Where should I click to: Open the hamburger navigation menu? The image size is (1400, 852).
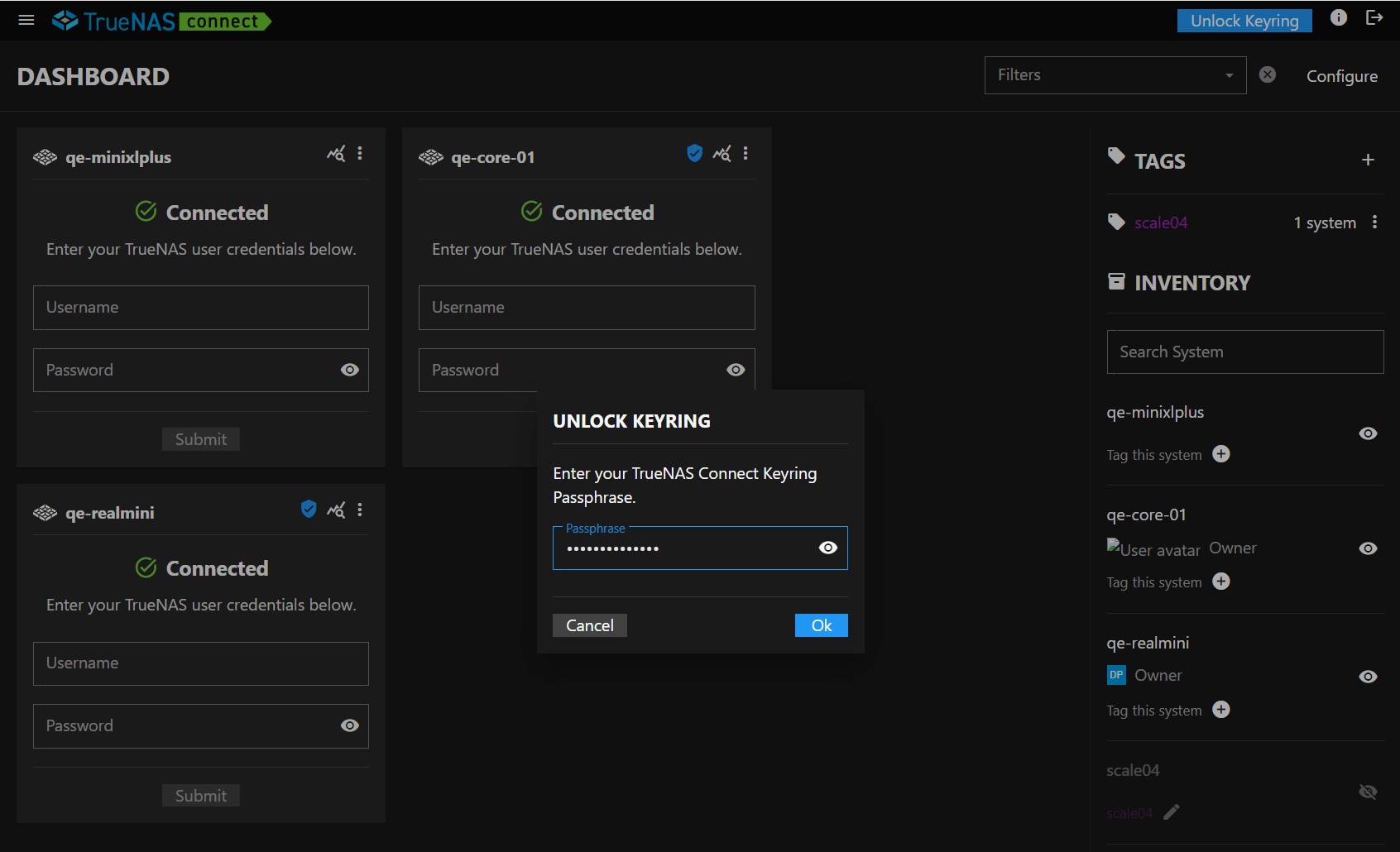(26, 20)
